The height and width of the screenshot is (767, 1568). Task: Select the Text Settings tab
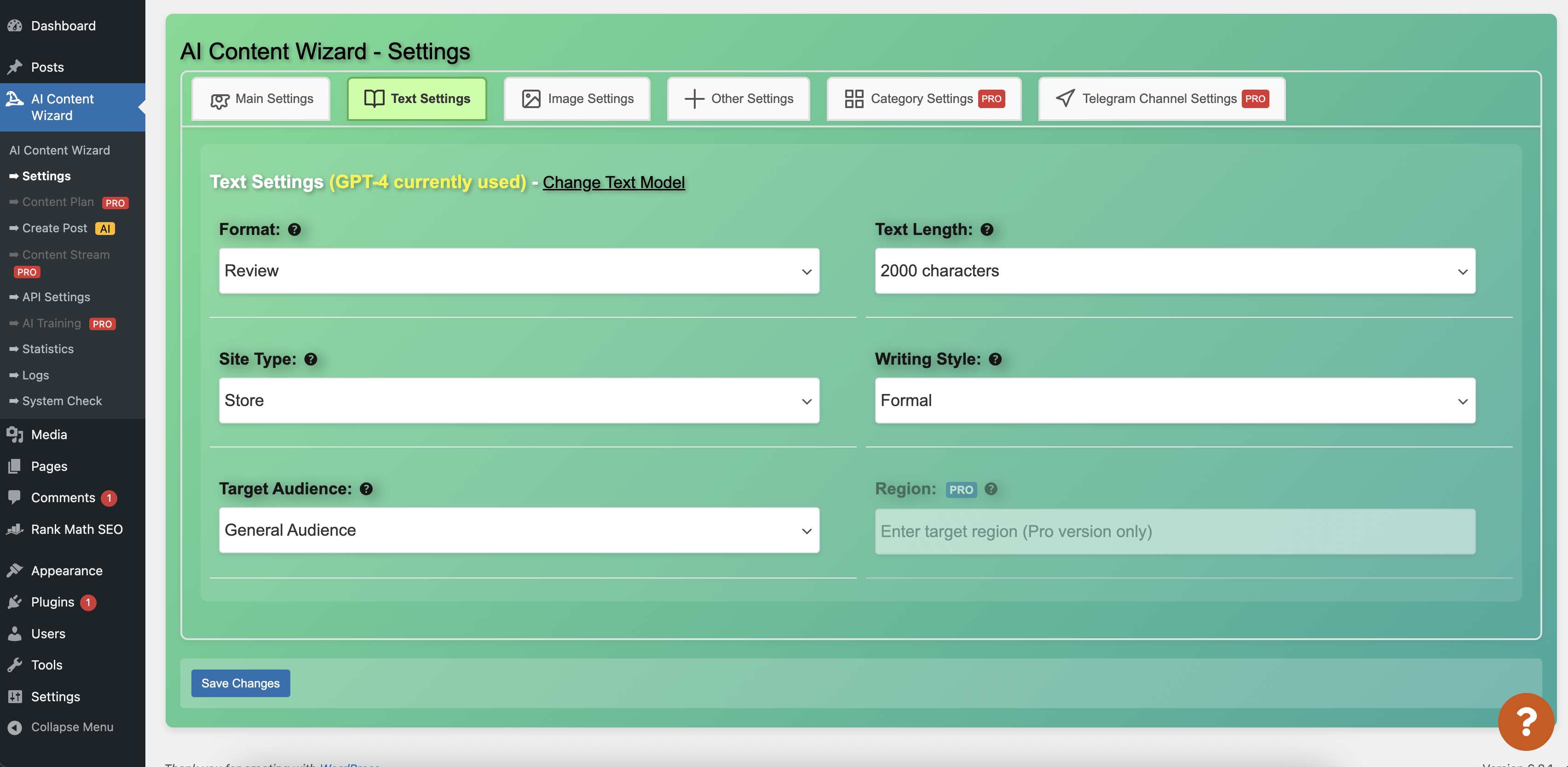pos(417,98)
